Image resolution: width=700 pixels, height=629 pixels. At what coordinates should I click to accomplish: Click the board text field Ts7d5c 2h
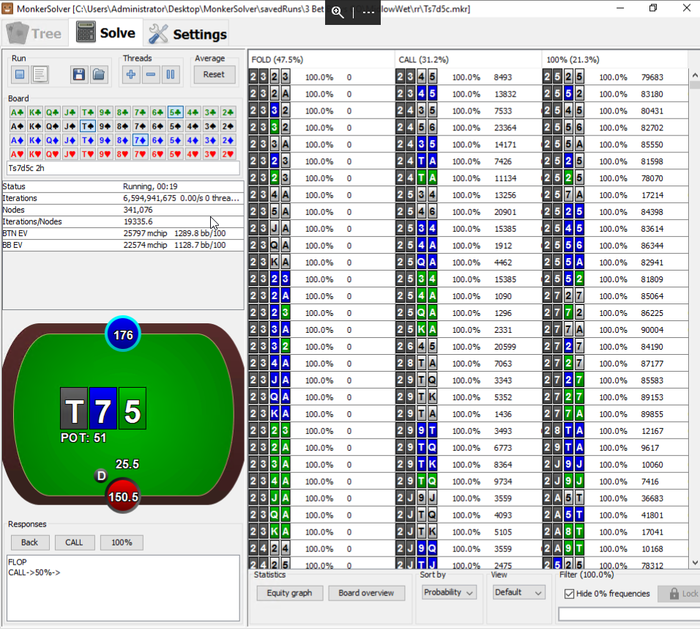coord(123,168)
